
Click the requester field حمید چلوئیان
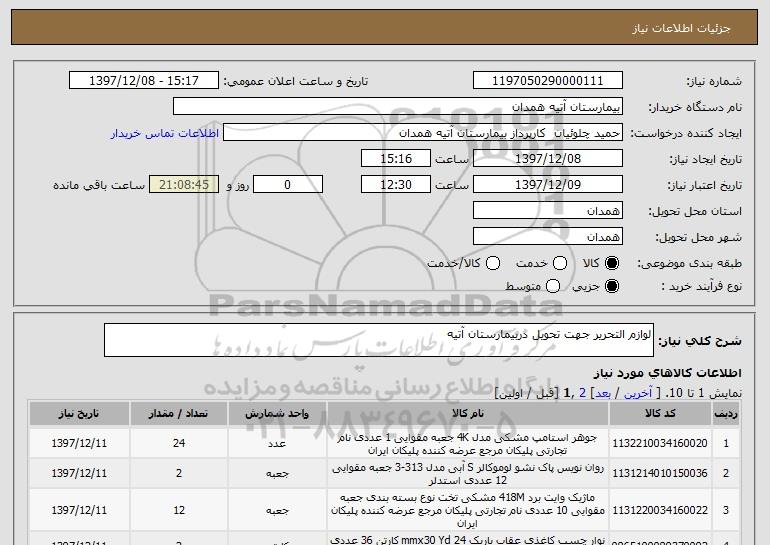pyautogui.click(x=423, y=133)
